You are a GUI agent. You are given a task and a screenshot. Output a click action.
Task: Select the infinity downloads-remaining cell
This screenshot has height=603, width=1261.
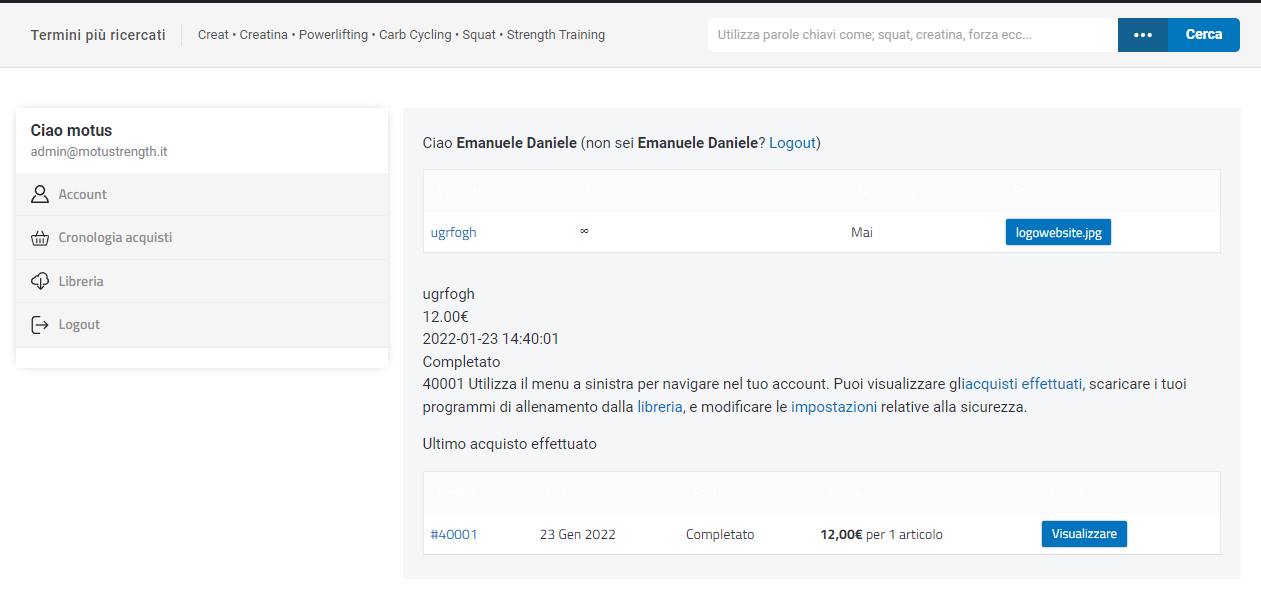[x=584, y=232]
